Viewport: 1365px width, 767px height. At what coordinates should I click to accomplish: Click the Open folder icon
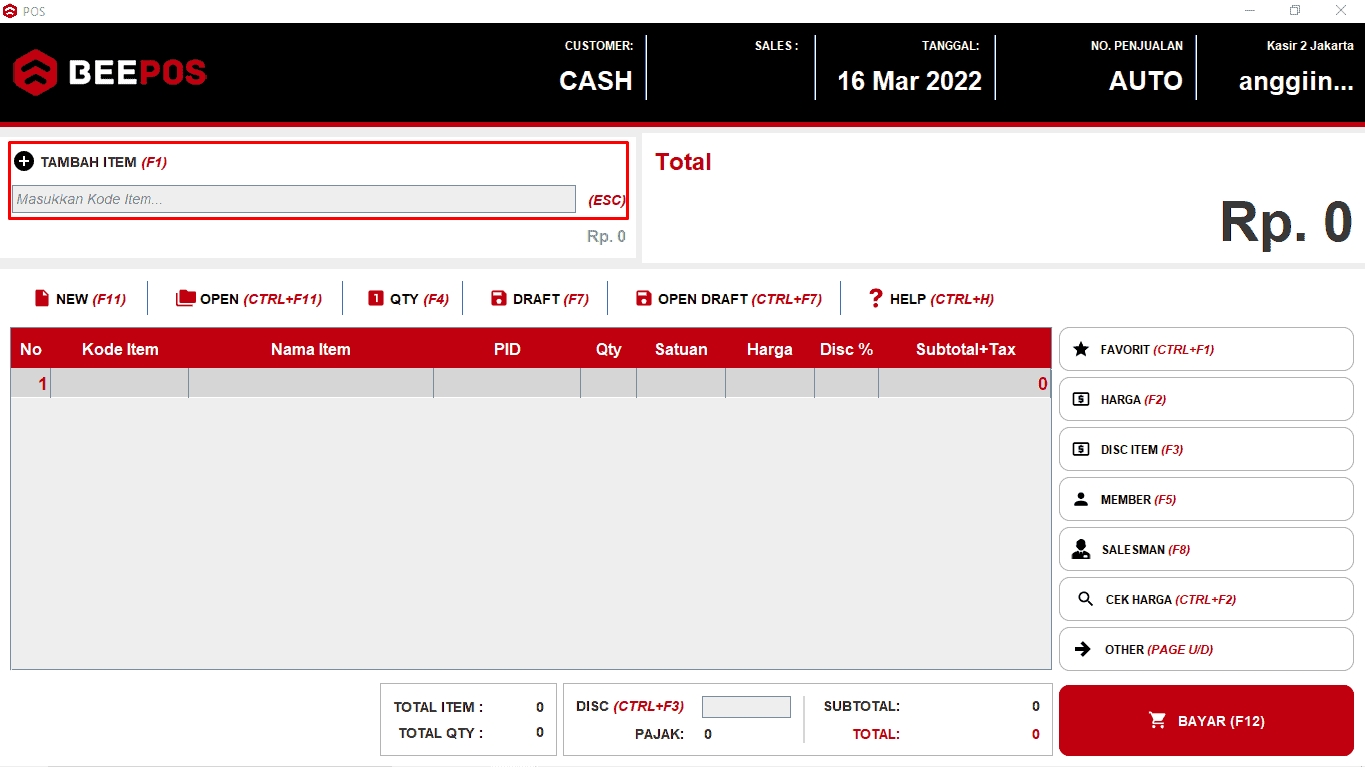tap(185, 298)
